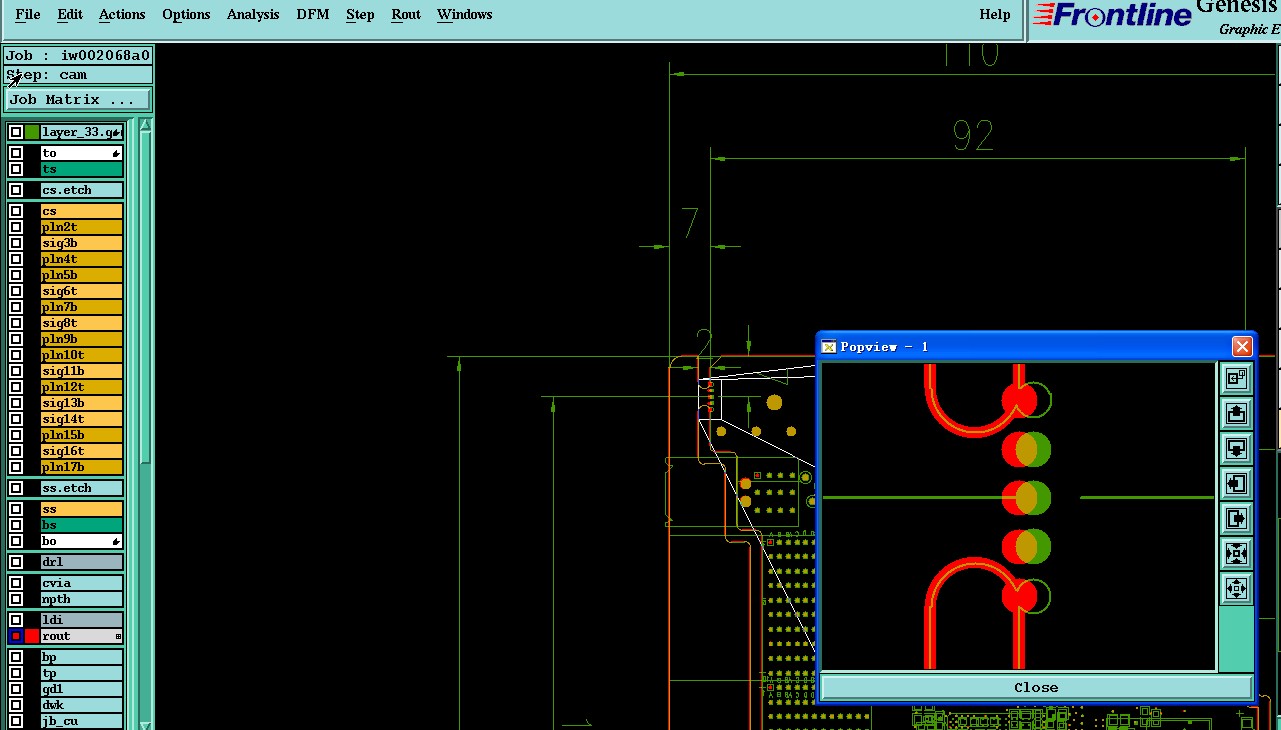The width and height of the screenshot is (1281, 730).
Task: Open the DFM menu
Action: coord(313,14)
